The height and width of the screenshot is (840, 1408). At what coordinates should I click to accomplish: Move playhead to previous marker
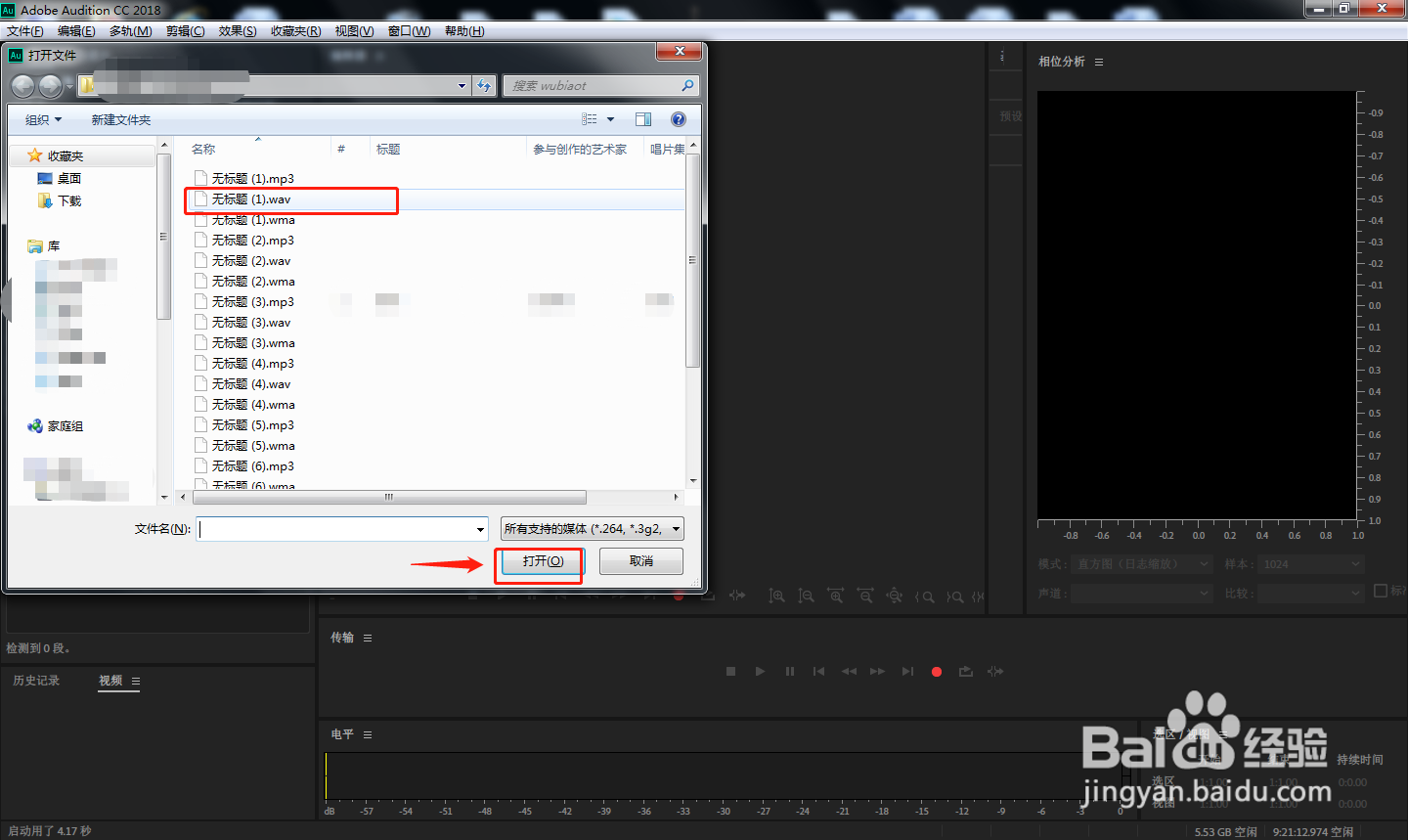(x=819, y=672)
